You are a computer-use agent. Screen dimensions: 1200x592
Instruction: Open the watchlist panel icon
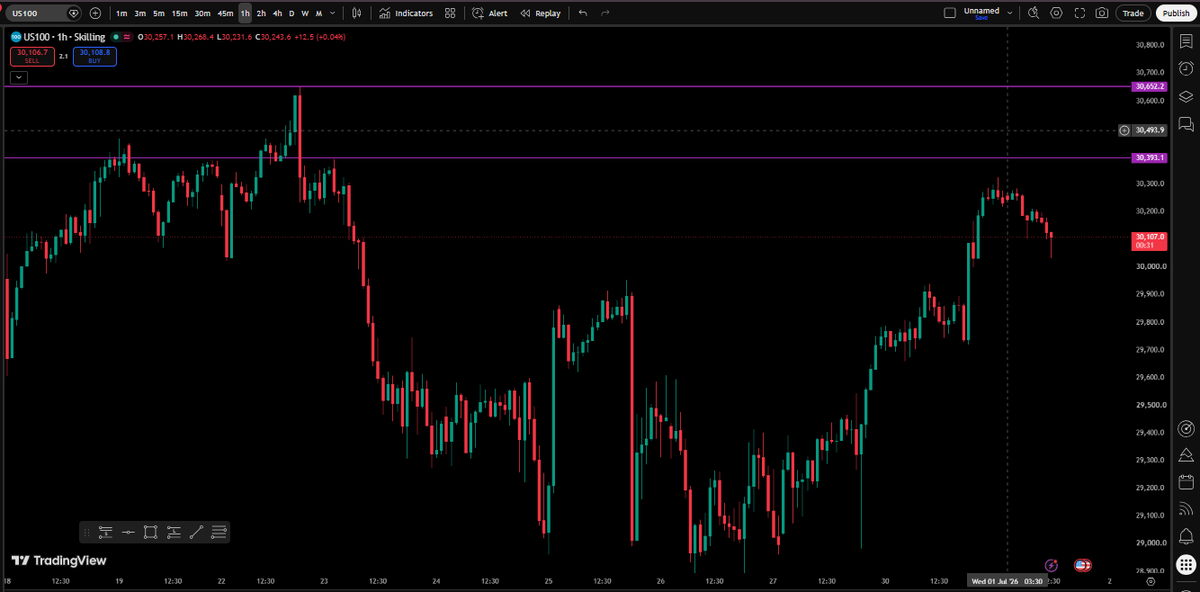[x=1186, y=42]
